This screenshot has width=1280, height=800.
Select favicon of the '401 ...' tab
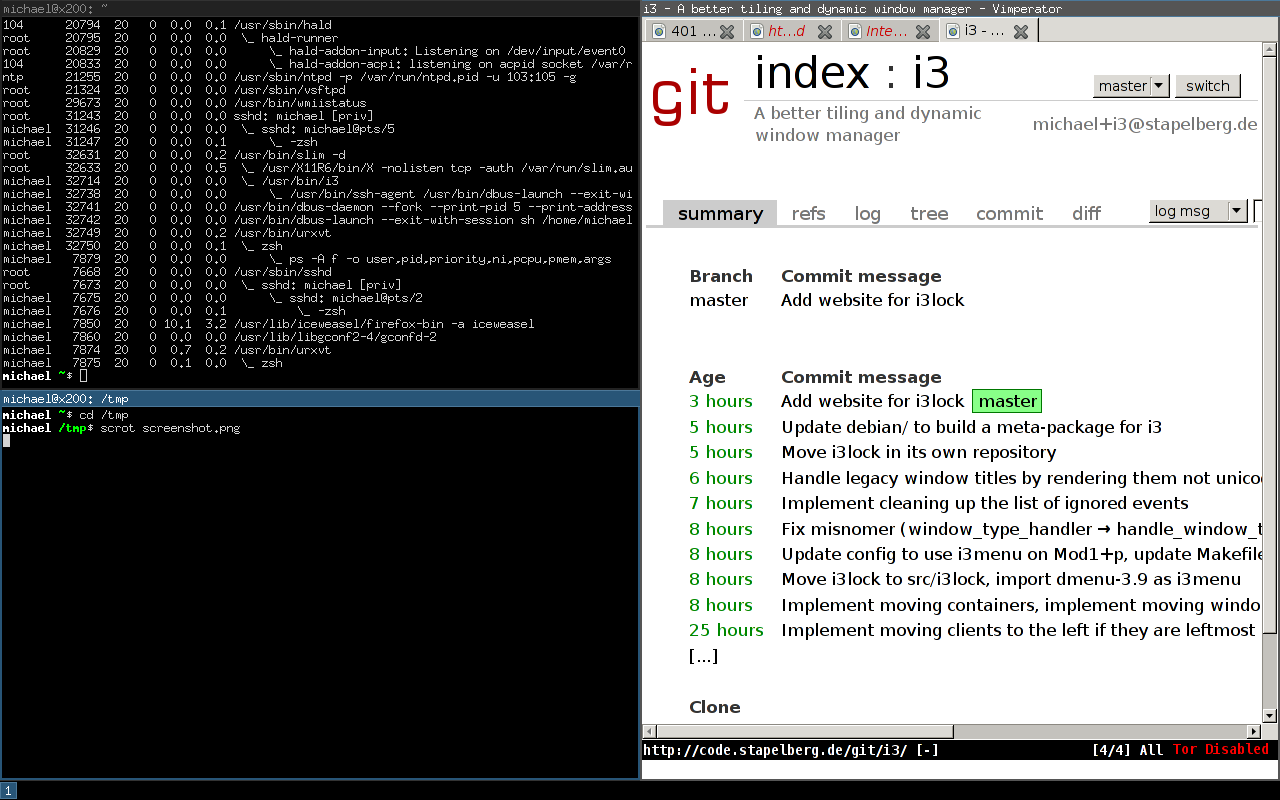pos(659,32)
